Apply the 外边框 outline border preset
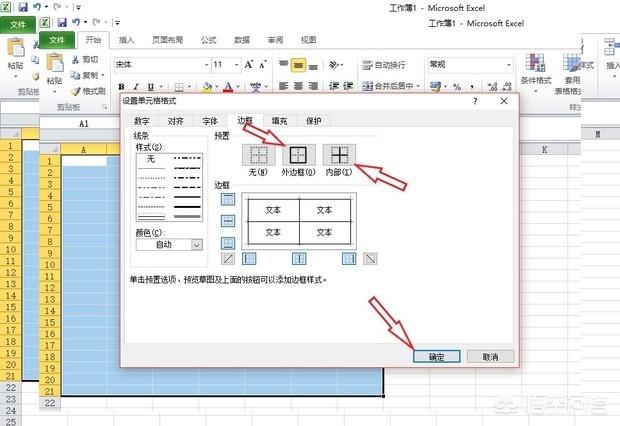 pyautogui.click(x=297, y=155)
